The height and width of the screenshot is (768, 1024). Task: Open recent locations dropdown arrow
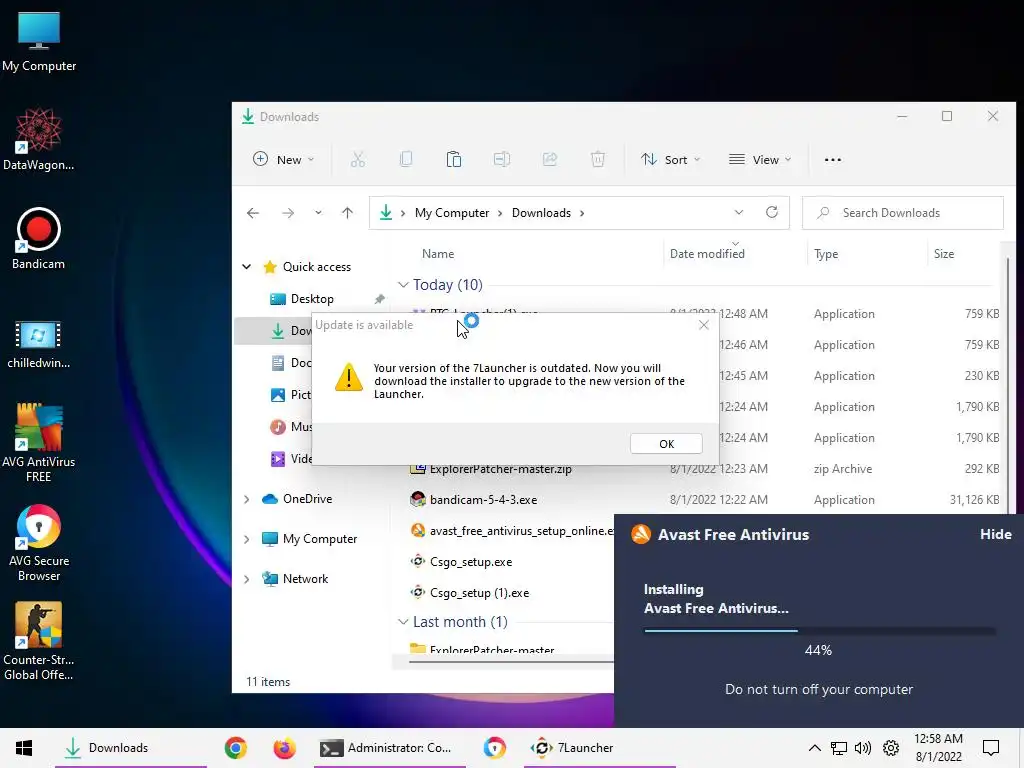click(318, 213)
